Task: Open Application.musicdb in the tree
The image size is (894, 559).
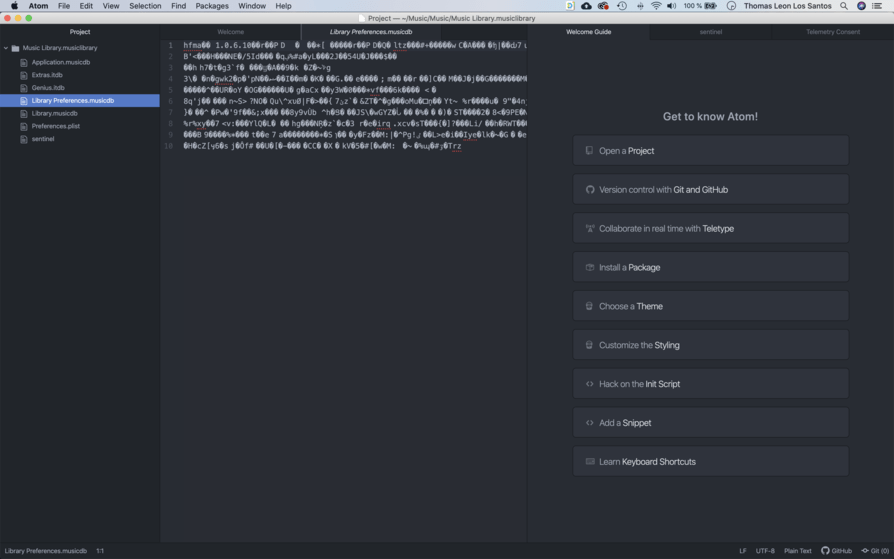Action: tap(60, 62)
